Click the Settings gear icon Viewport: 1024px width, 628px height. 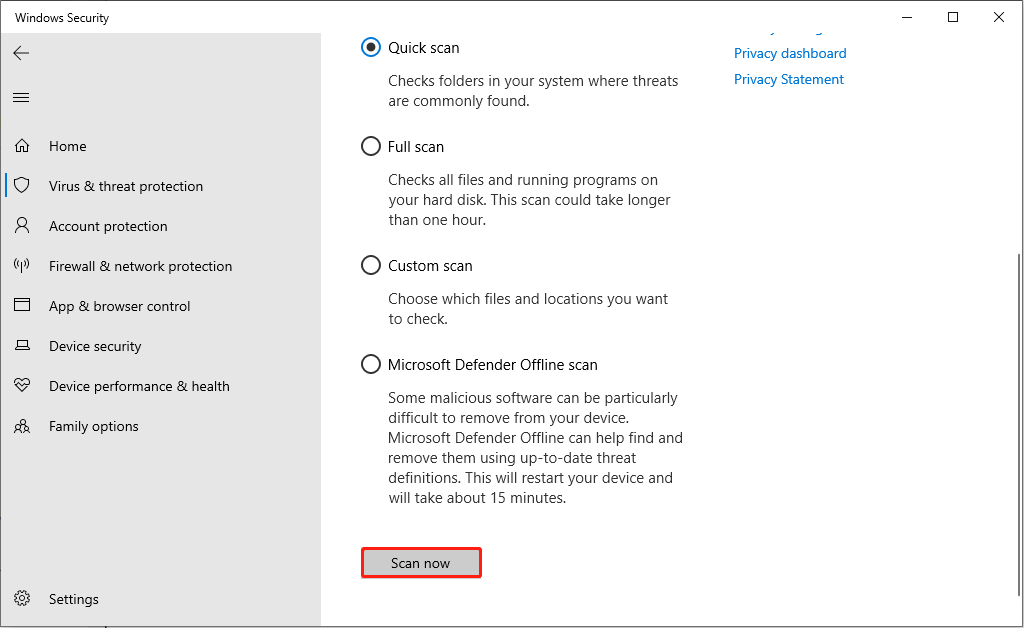tap(22, 599)
